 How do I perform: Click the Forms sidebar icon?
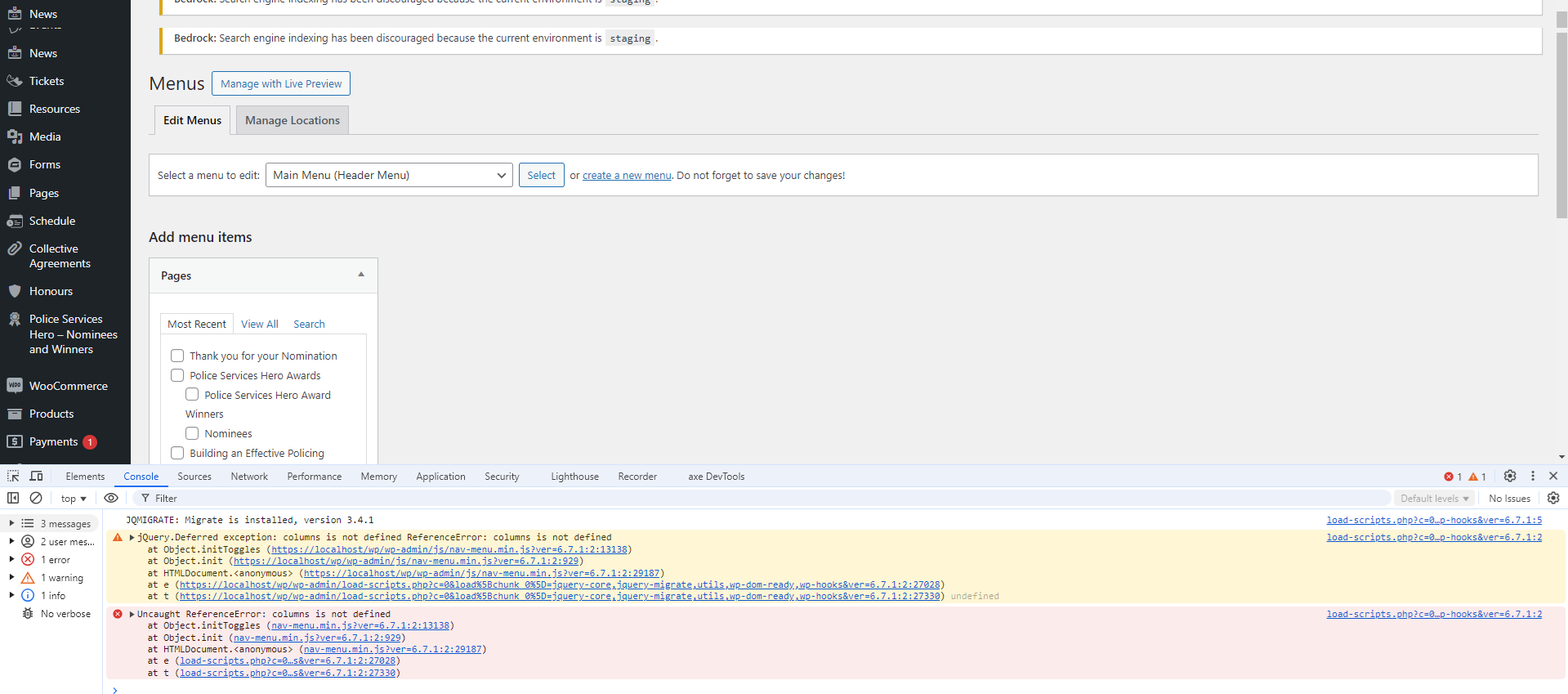point(14,164)
